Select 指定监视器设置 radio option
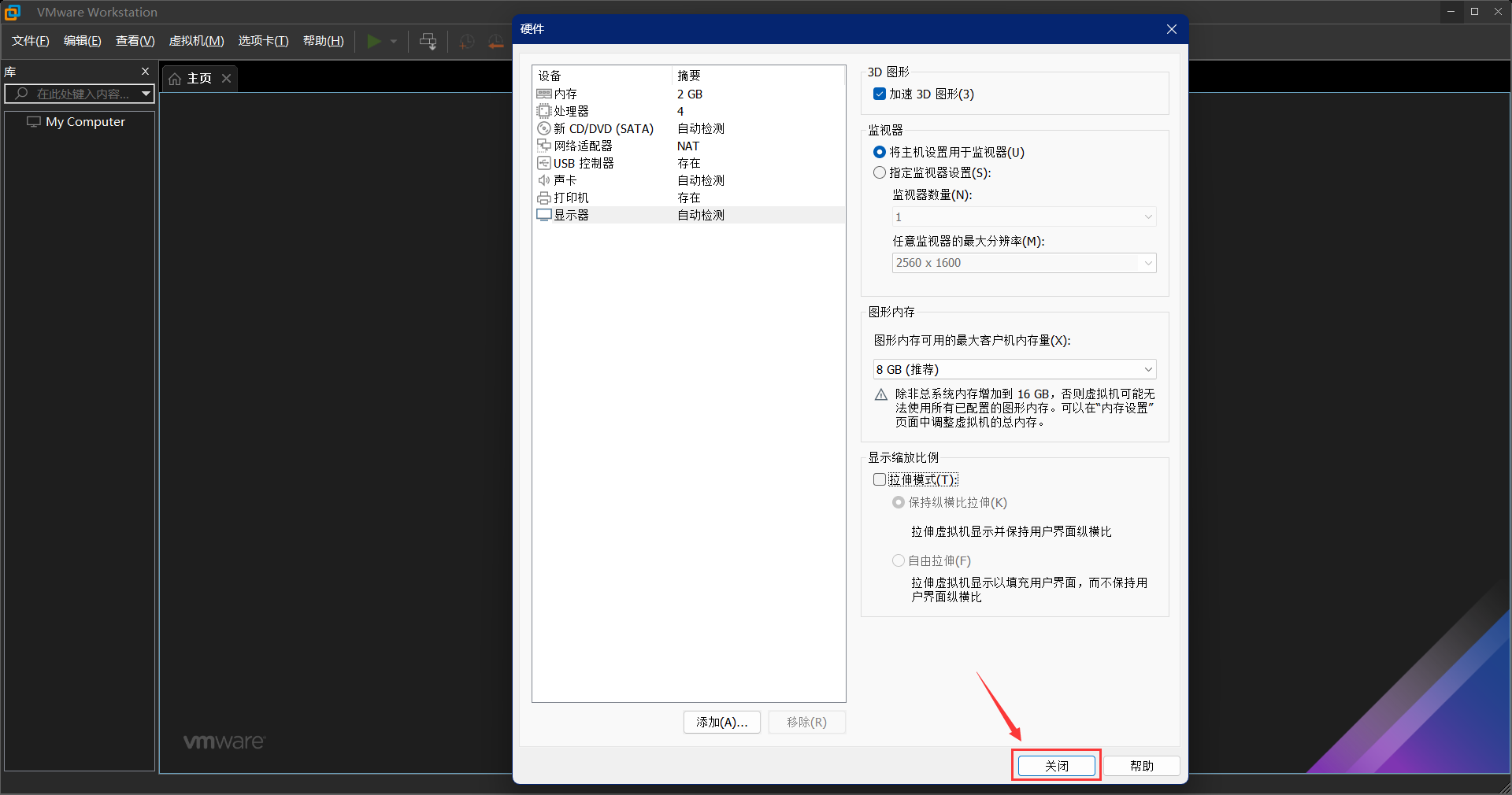This screenshot has width=1512, height=795. tap(880, 172)
